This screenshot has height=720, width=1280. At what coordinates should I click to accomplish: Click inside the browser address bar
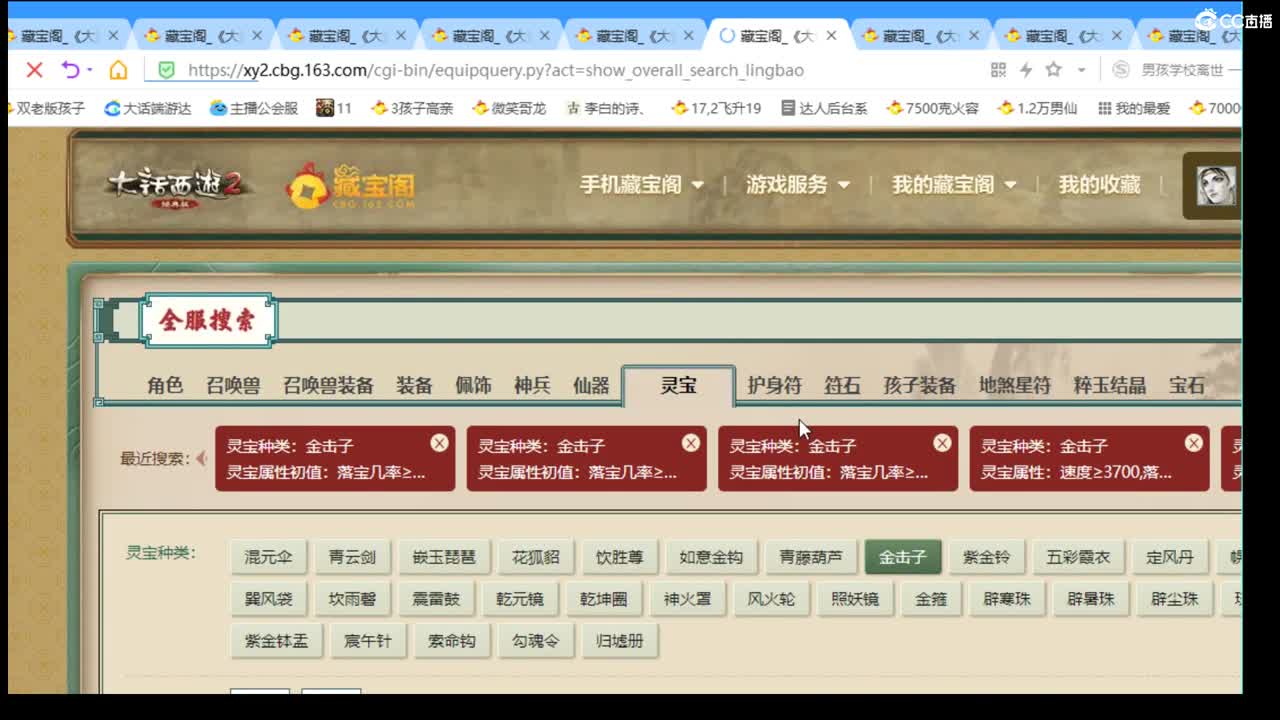[x=500, y=70]
